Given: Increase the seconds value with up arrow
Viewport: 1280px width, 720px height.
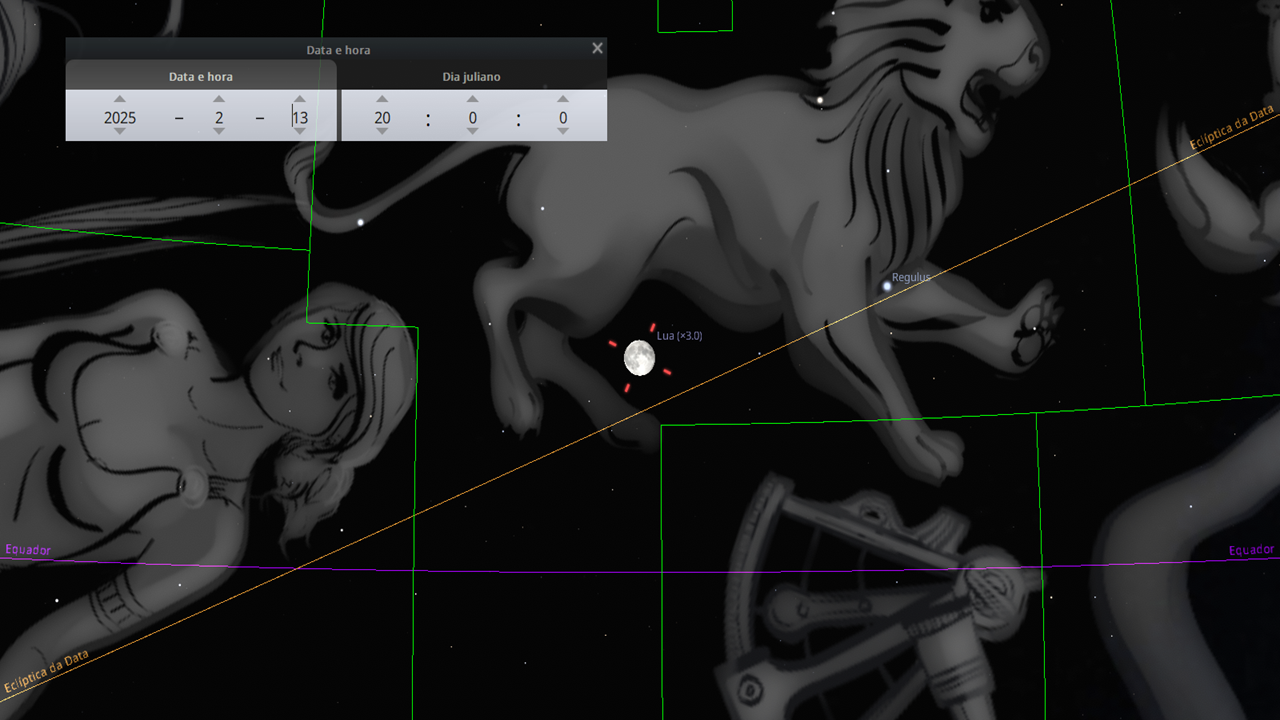Looking at the screenshot, I should click(563, 99).
